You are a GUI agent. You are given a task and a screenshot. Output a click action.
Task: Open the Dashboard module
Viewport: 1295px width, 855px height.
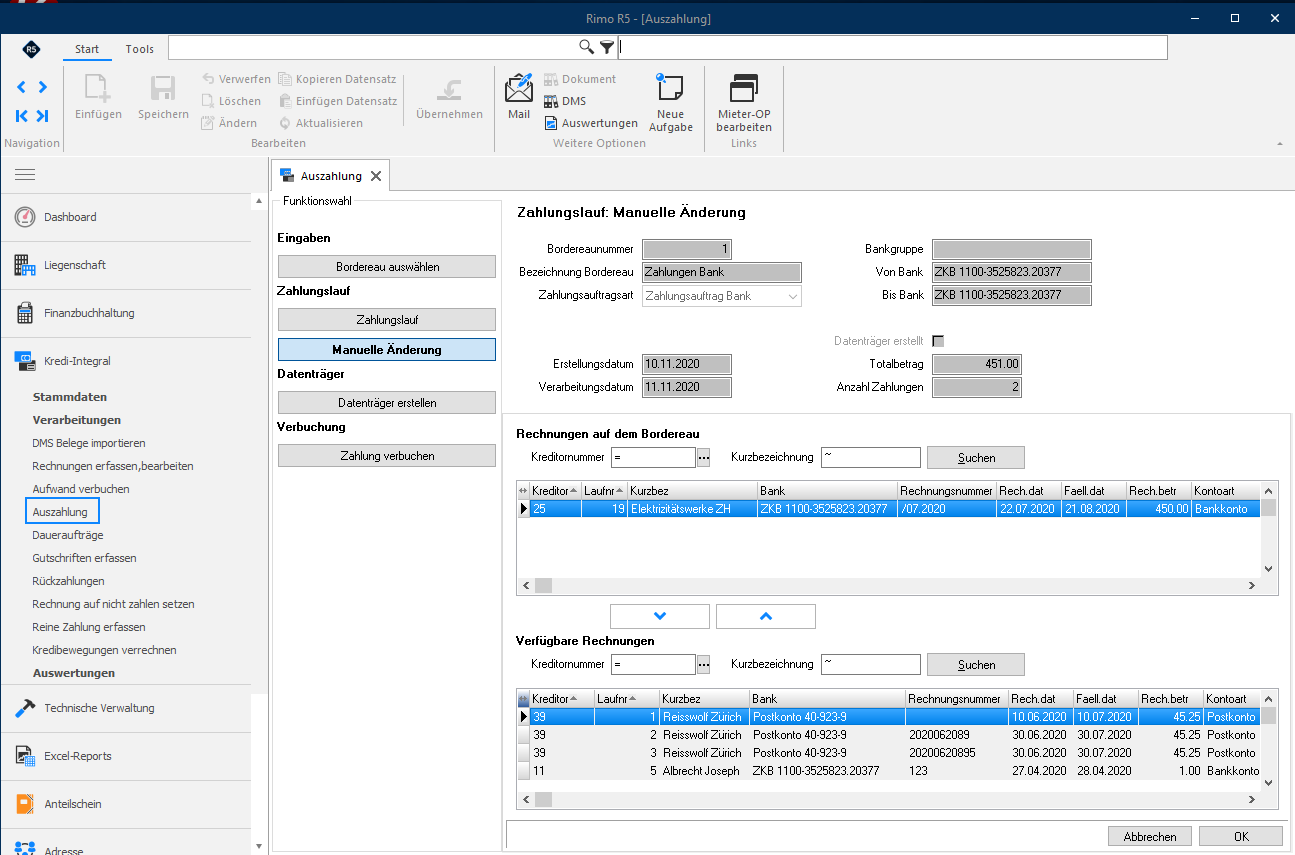click(x=126, y=217)
